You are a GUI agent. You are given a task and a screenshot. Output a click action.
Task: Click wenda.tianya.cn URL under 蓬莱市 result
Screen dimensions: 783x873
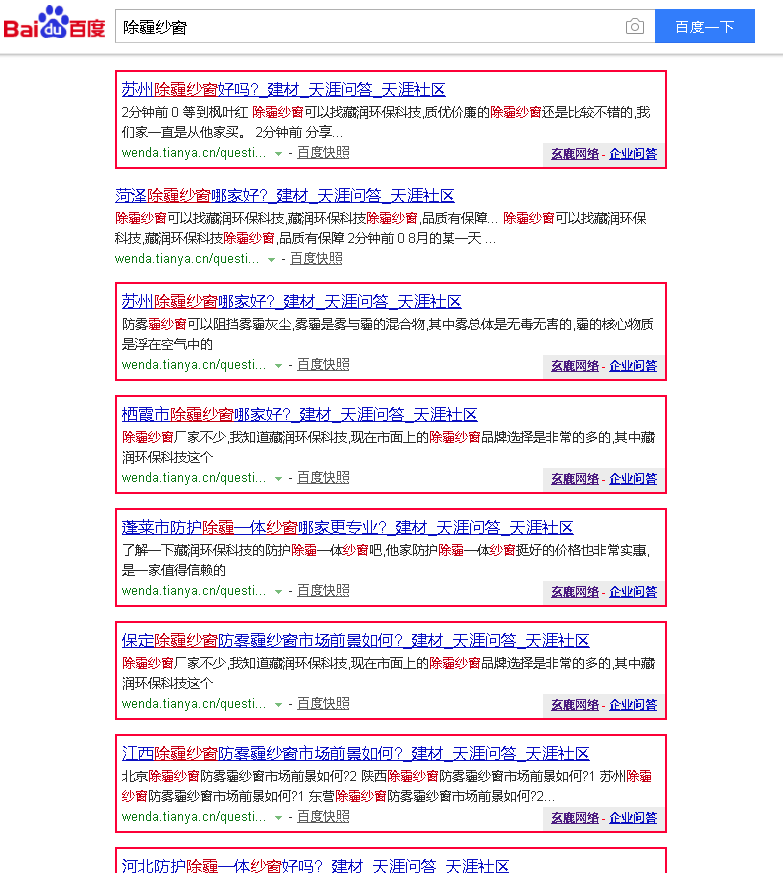[194, 591]
